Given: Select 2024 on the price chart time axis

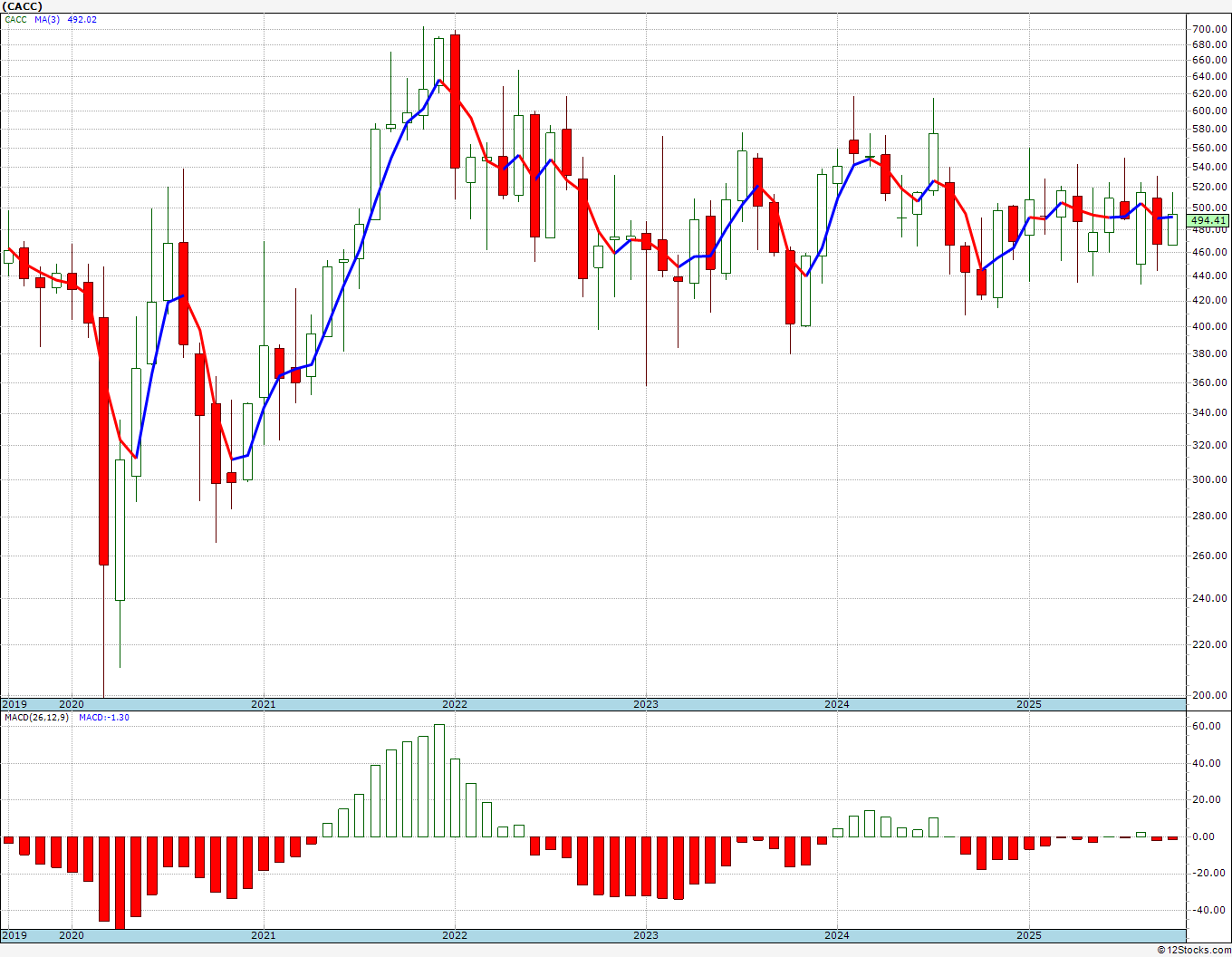Looking at the screenshot, I should click(x=837, y=704).
